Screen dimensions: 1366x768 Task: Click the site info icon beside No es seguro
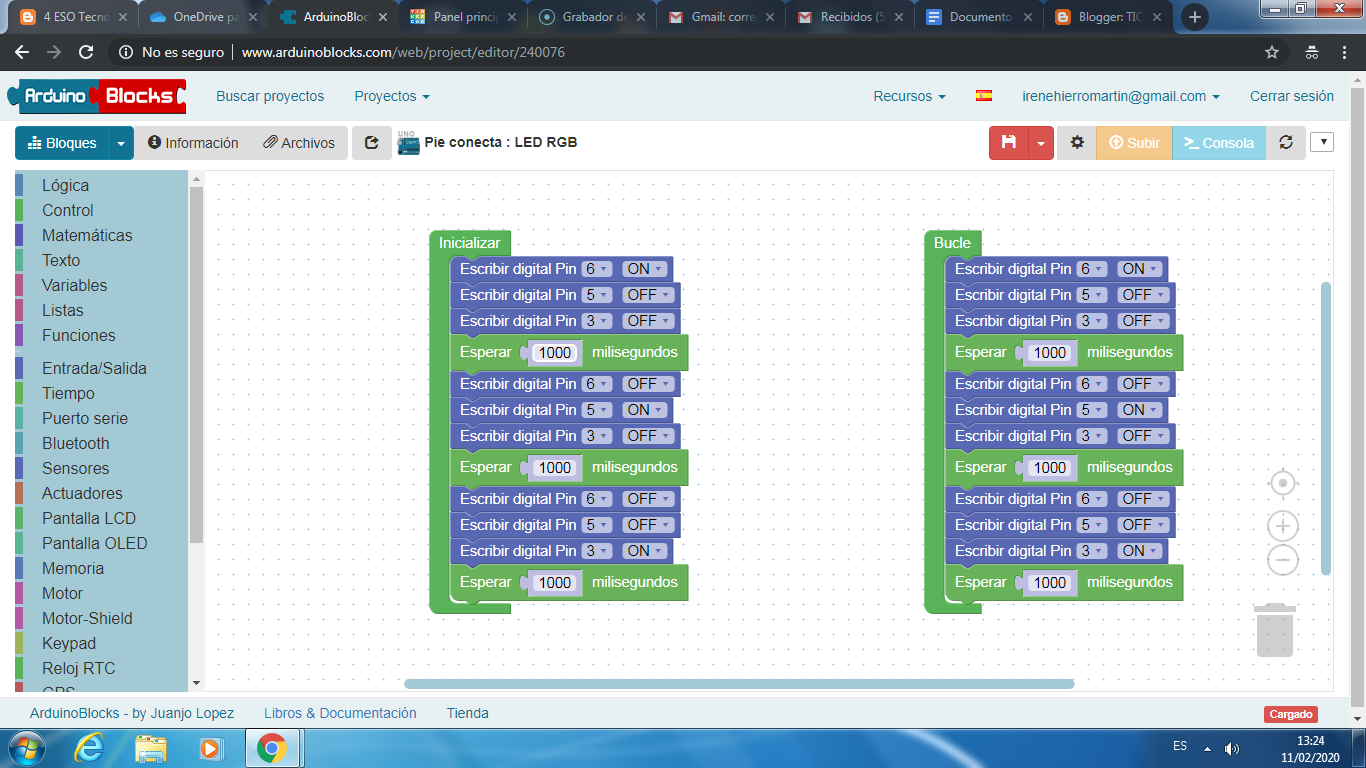[126, 52]
